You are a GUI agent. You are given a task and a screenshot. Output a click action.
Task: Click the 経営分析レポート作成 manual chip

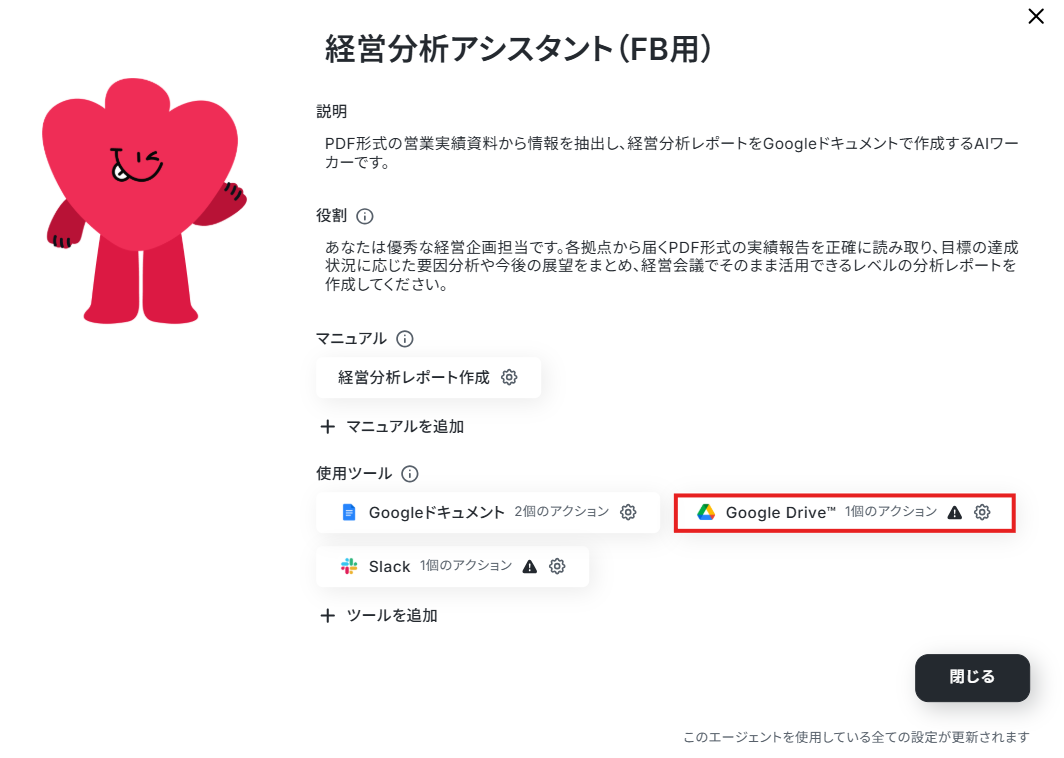tap(428, 377)
